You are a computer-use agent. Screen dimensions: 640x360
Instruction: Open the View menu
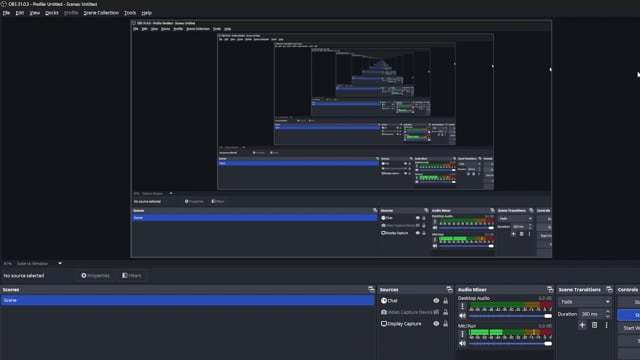35,13
